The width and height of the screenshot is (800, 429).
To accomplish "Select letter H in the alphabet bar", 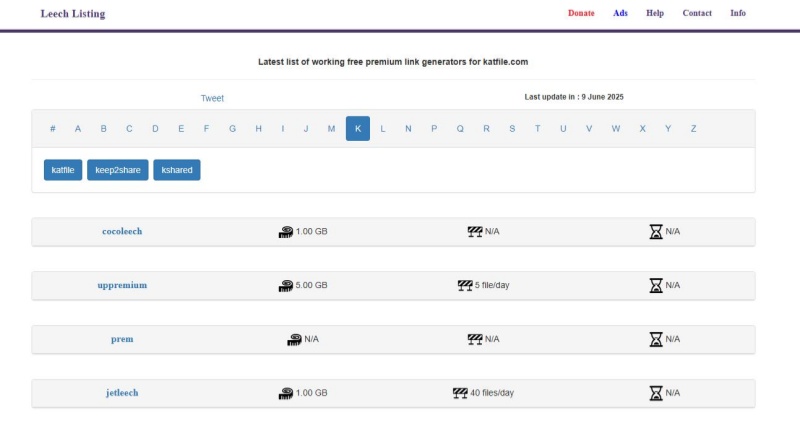I will [x=259, y=129].
